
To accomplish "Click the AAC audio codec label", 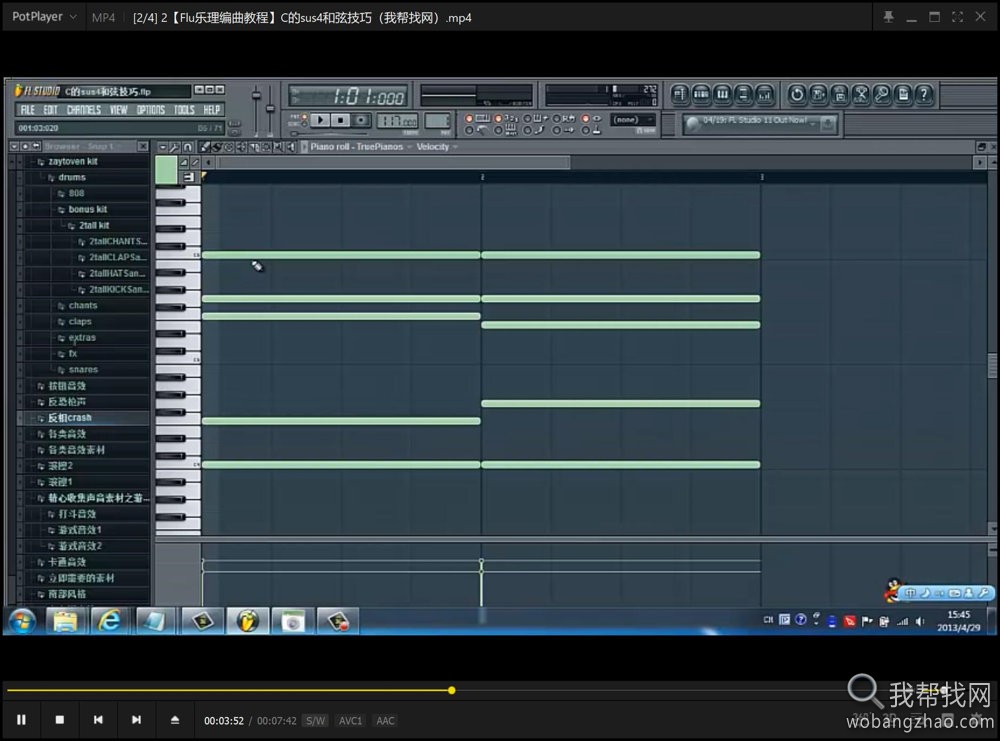I will point(385,721).
